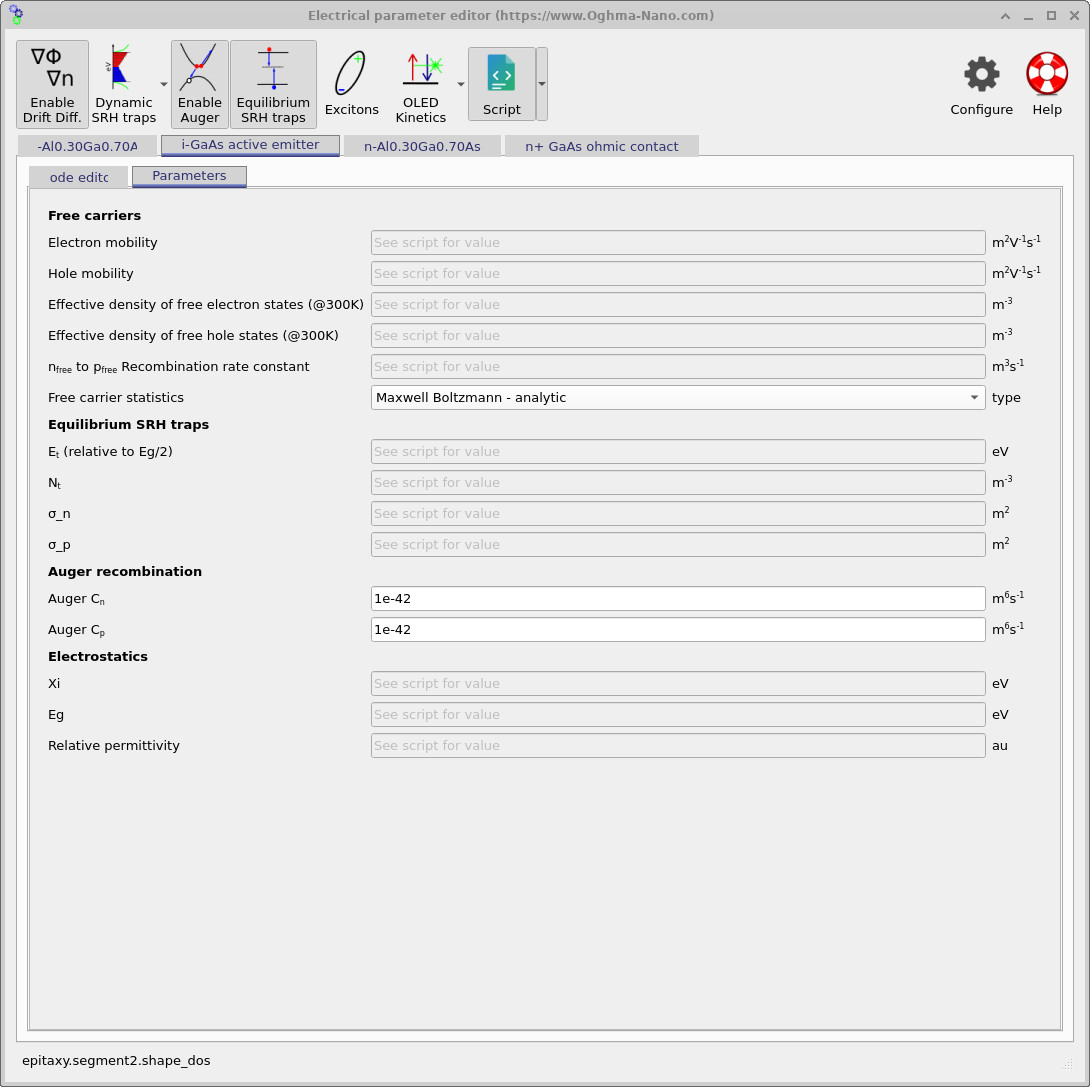The height and width of the screenshot is (1087, 1090).
Task: Open the Script button's dropdown arrow
Action: tap(542, 84)
